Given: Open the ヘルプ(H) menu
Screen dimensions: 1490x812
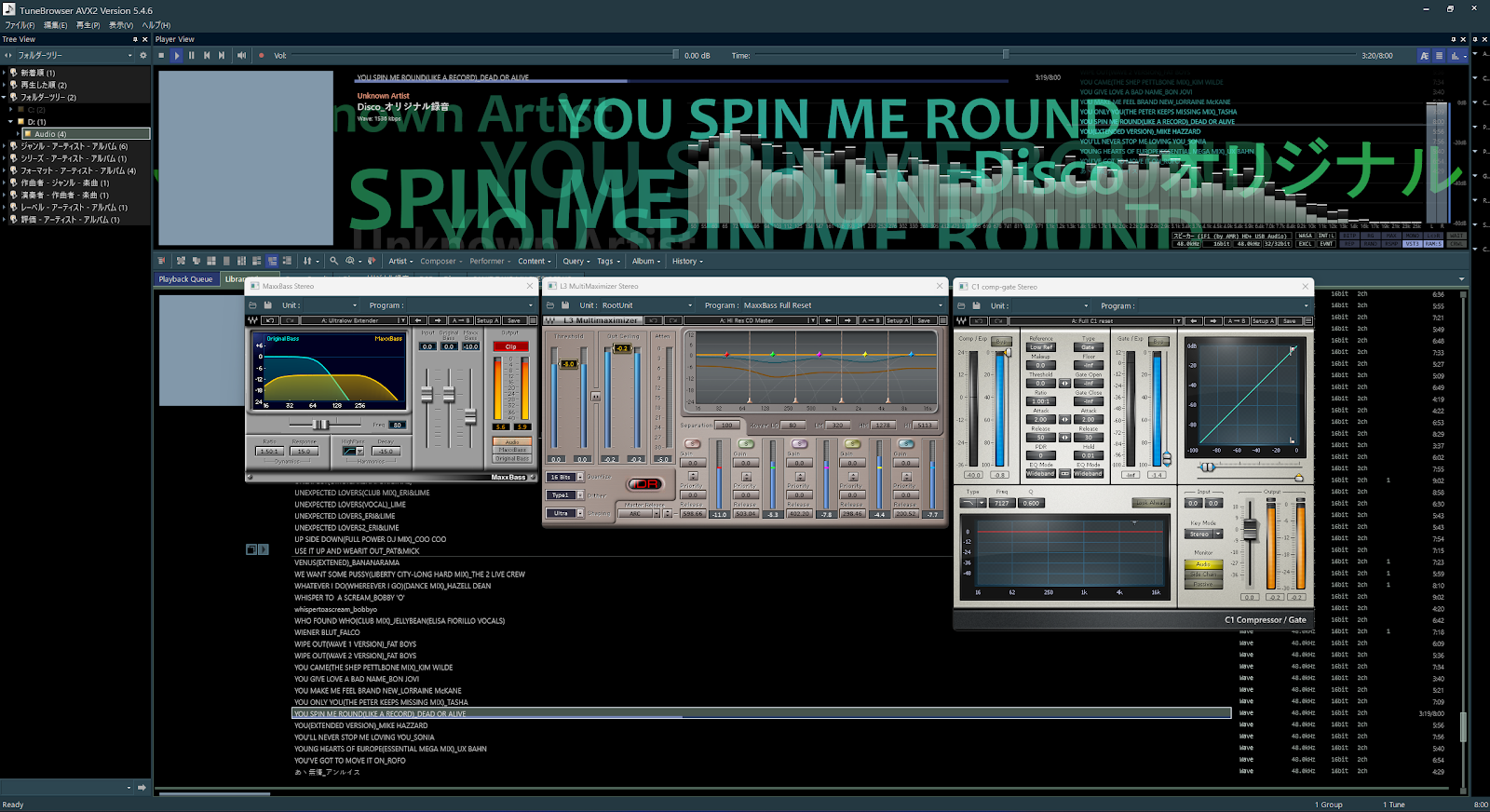Looking at the screenshot, I should click(x=156, y=25).
